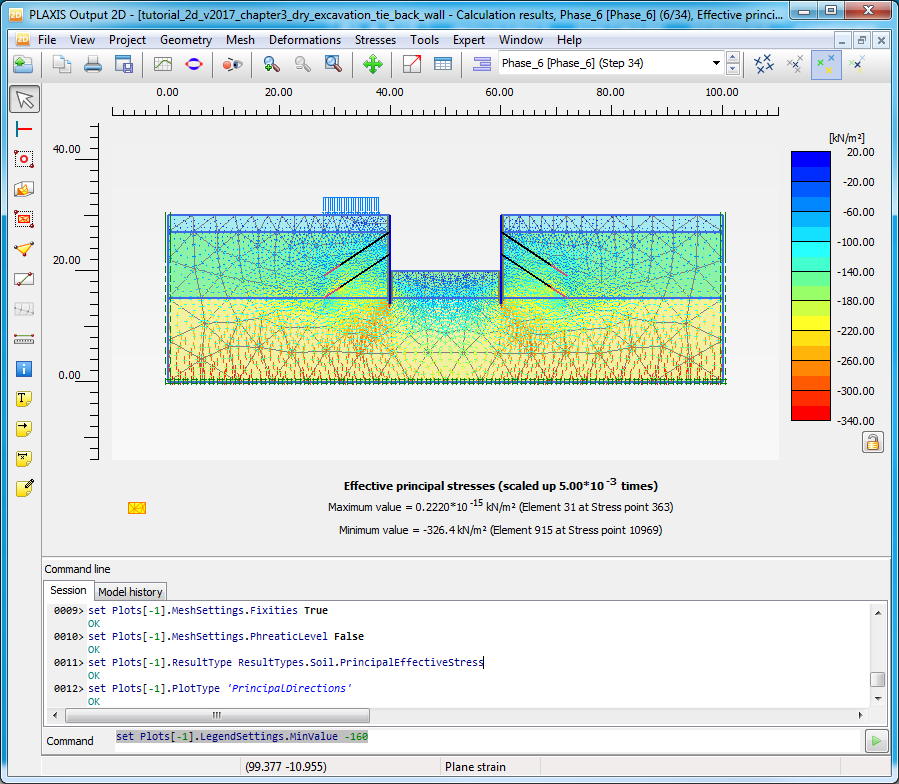Image resolution: width=899 pixels, height=784 pixels.
Task: Open the Stresses menu
Action: [x=375, y=40]
